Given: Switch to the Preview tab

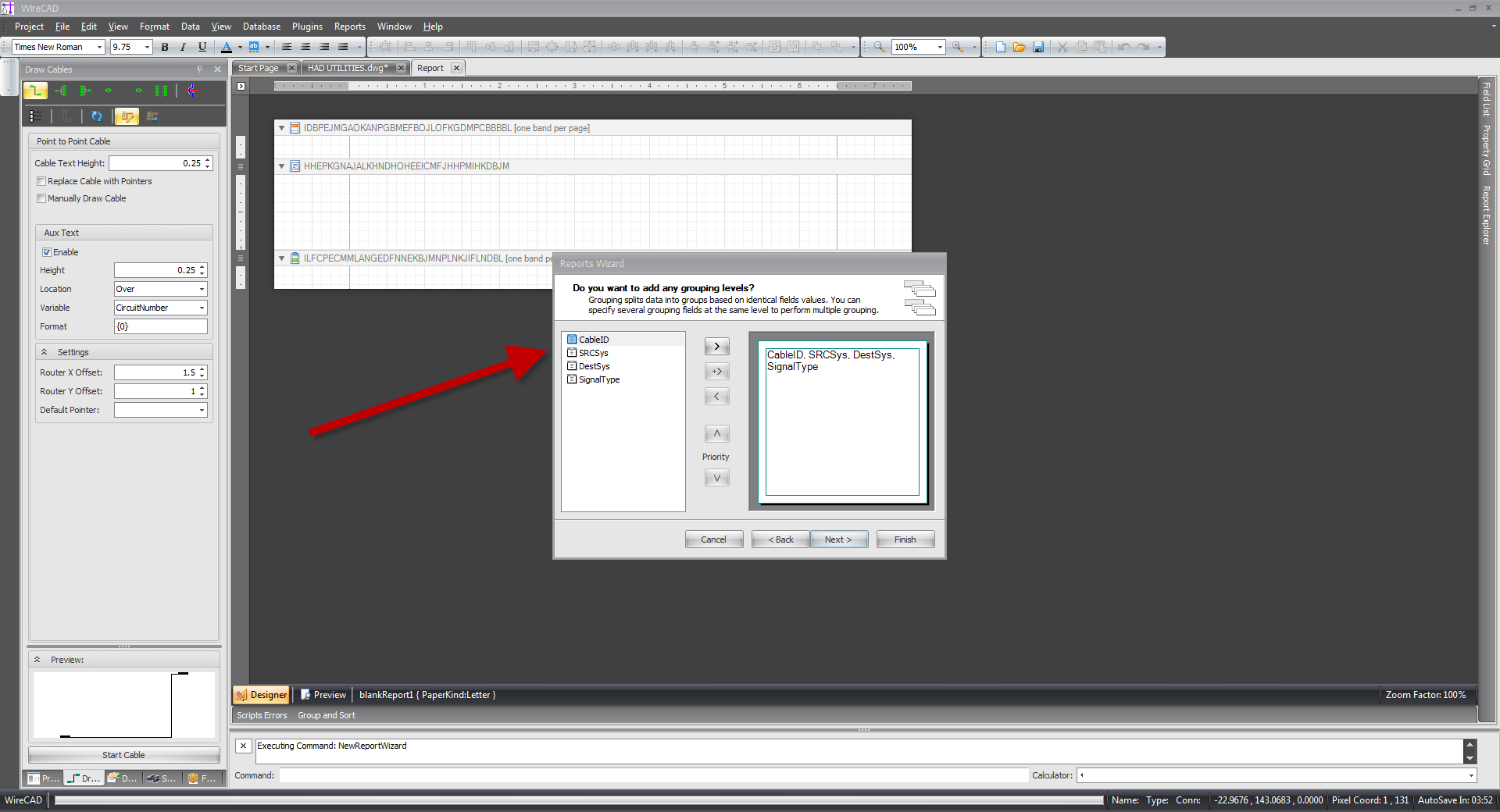Looking at the screenshot, I should [323, 695].
